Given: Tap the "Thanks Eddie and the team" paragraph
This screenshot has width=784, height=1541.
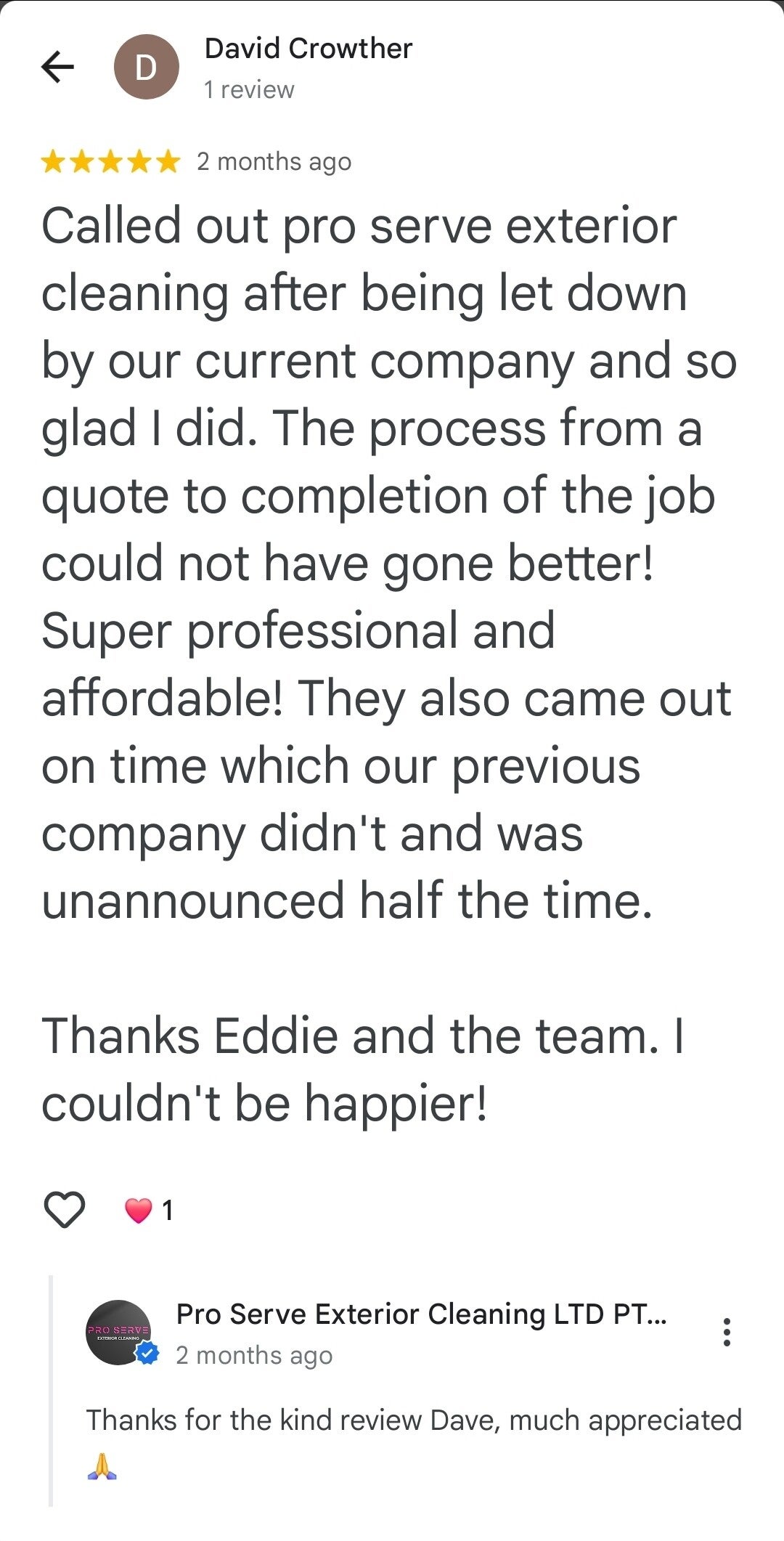Looking at the screenshot, I should coord(363,1069).
